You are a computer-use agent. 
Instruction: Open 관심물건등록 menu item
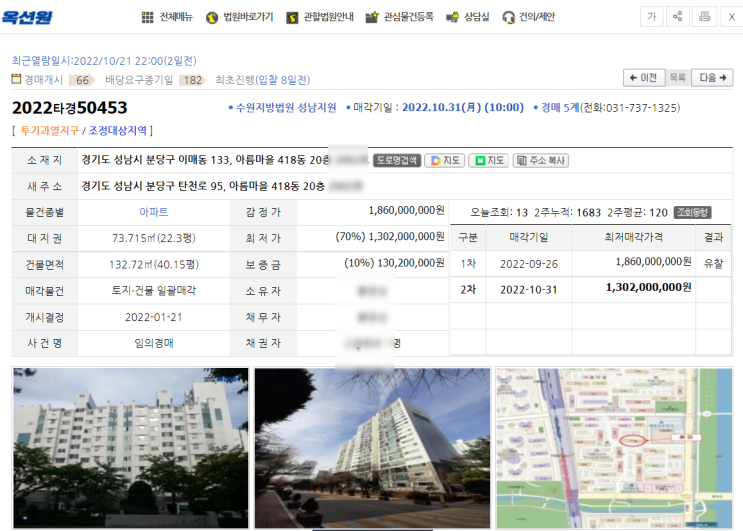408,17
